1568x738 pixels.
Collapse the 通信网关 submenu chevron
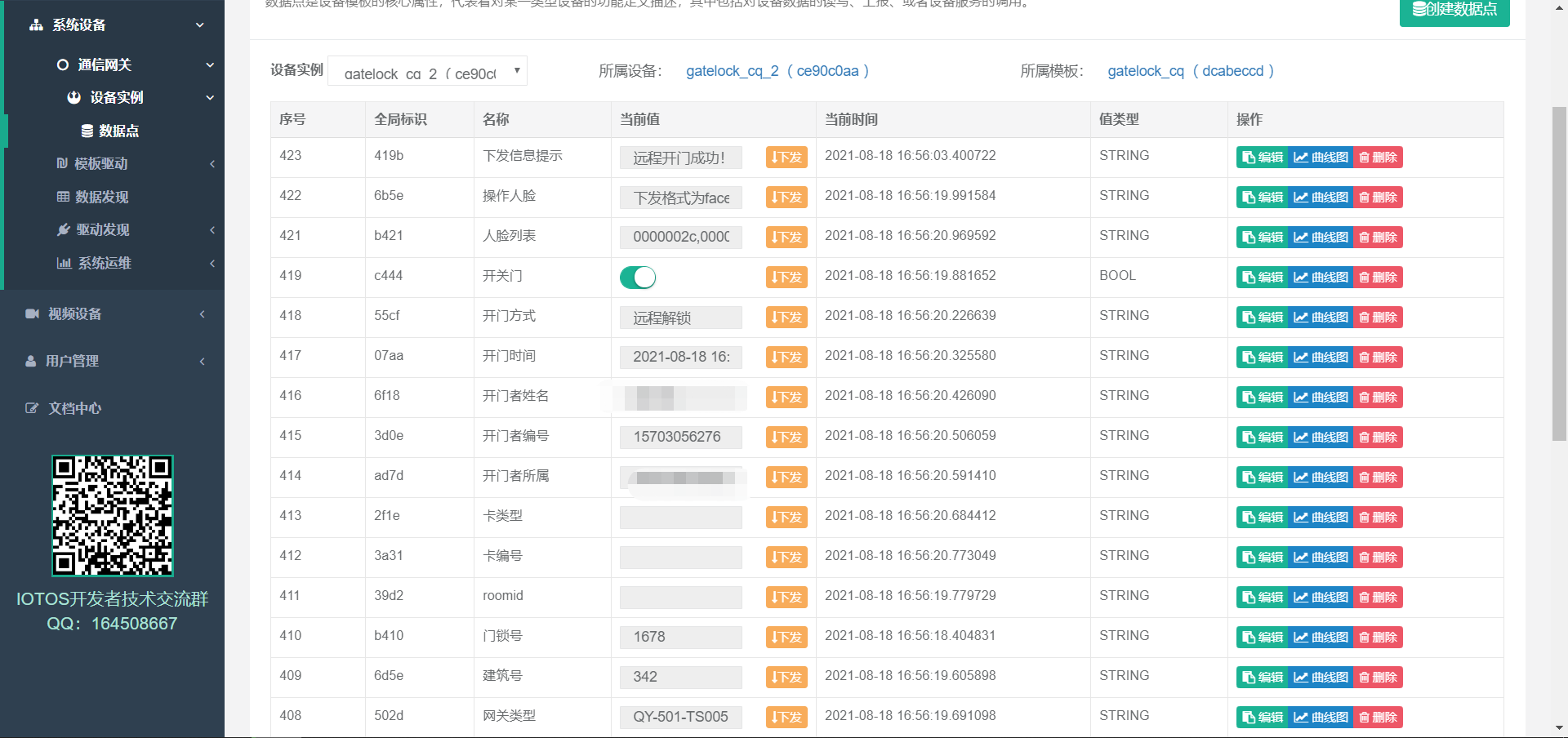coord(210,64)
